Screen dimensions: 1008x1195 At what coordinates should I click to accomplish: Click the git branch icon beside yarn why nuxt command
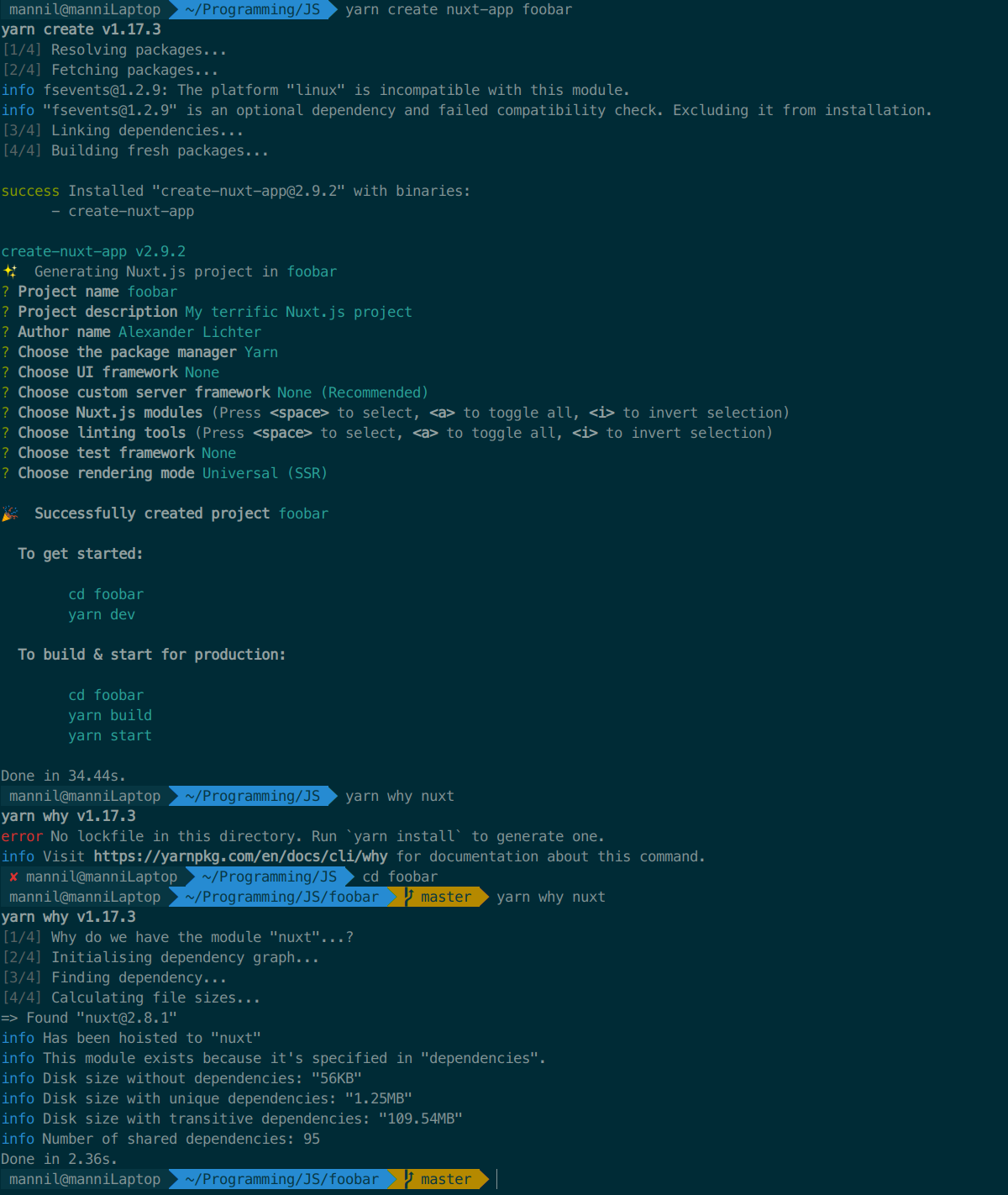point(409,897)
